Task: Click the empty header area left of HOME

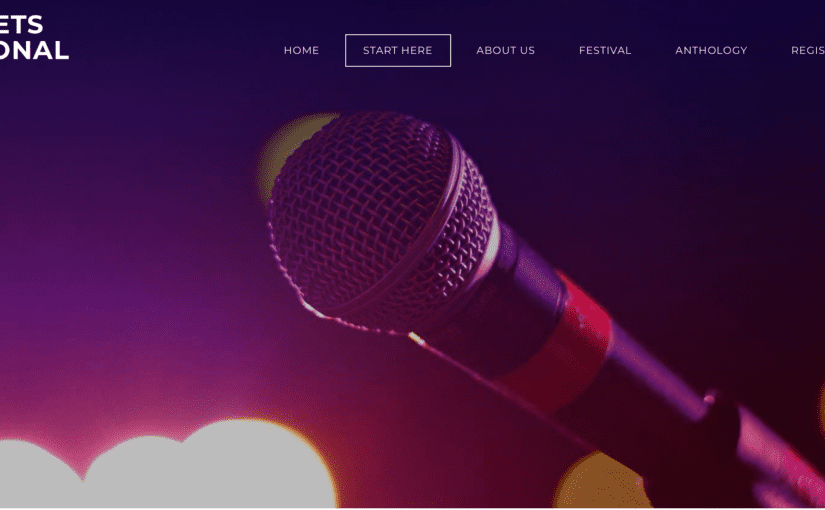Action: tap(174, 51)
